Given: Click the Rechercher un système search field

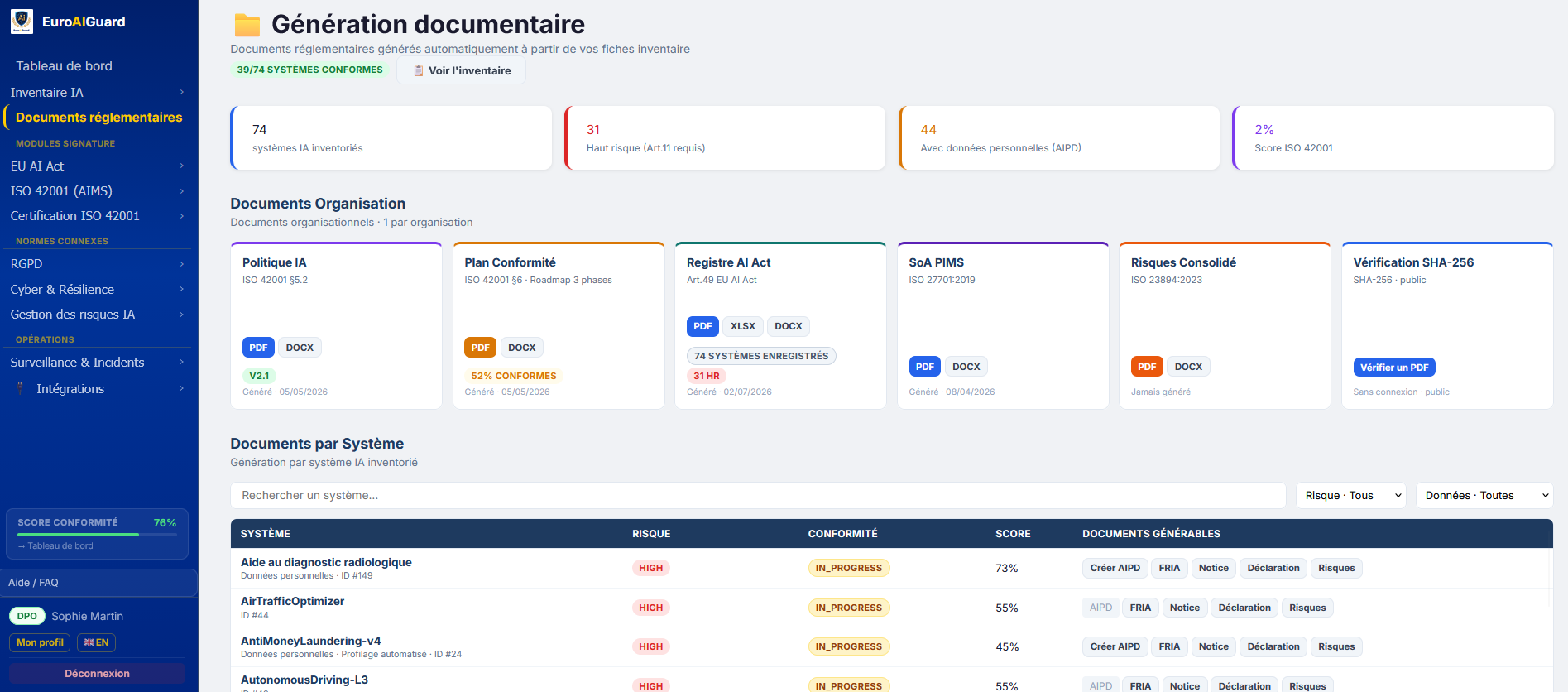Looking at the screenshot, I should point(758,495).
